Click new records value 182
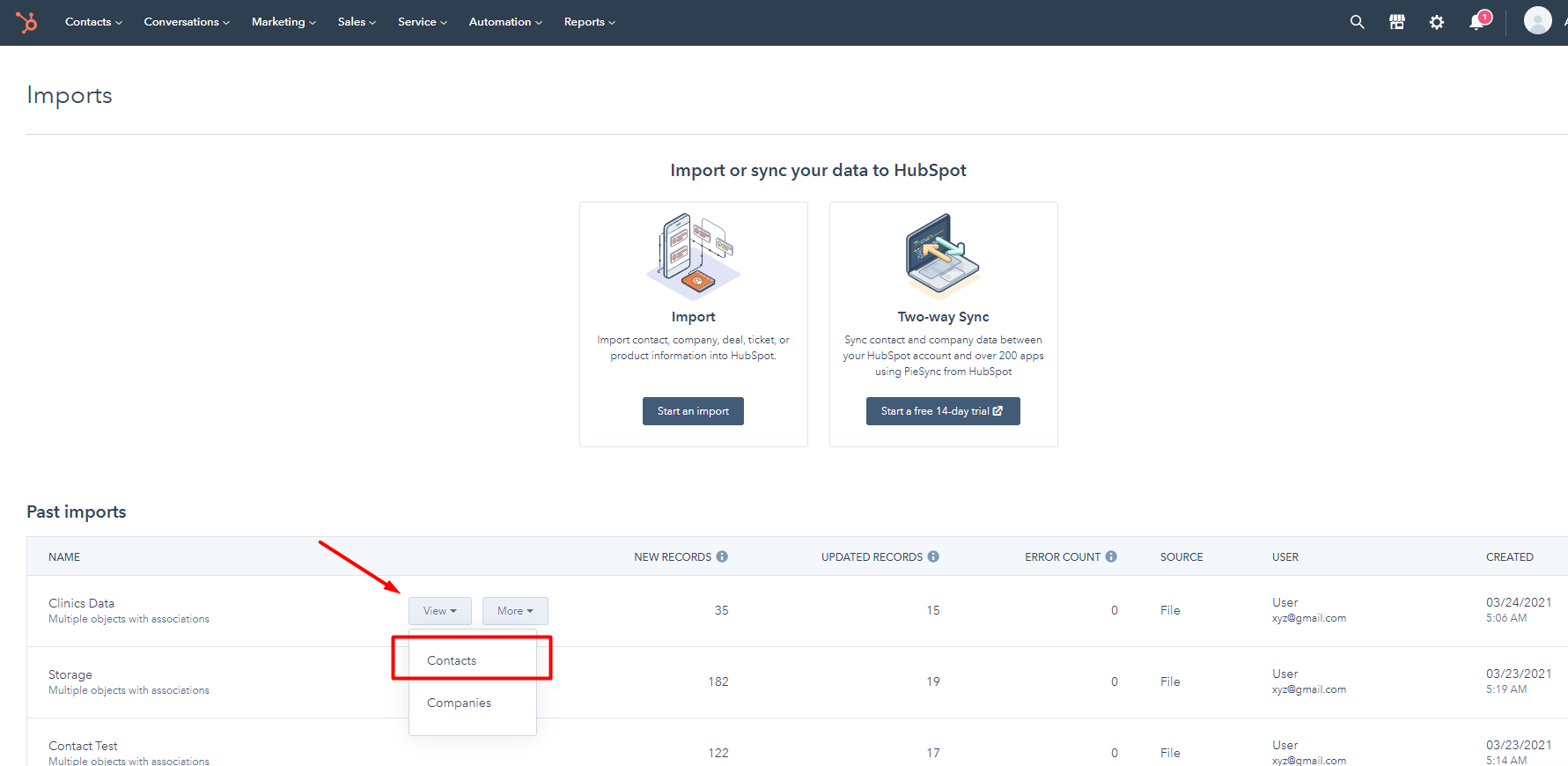The height and width of the screenshot is (766, 1568). coord(718,681)
